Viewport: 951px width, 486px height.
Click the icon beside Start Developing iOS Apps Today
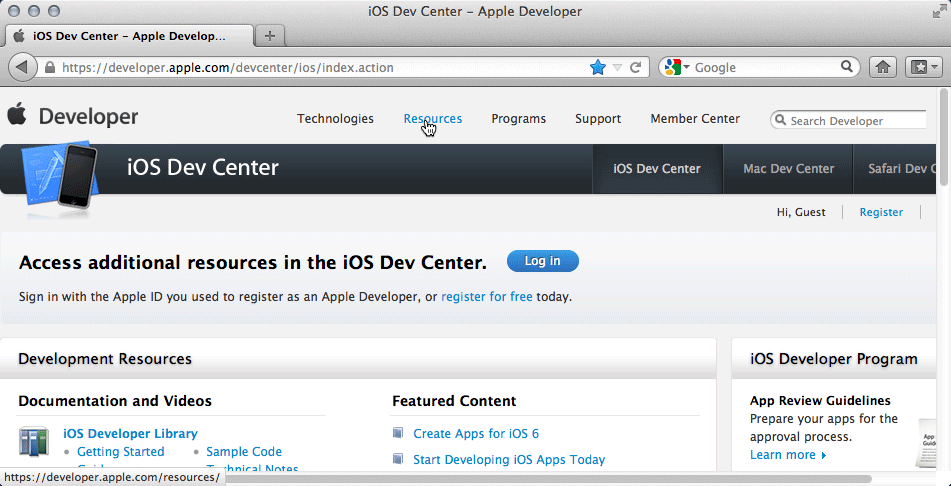(398, 459)
